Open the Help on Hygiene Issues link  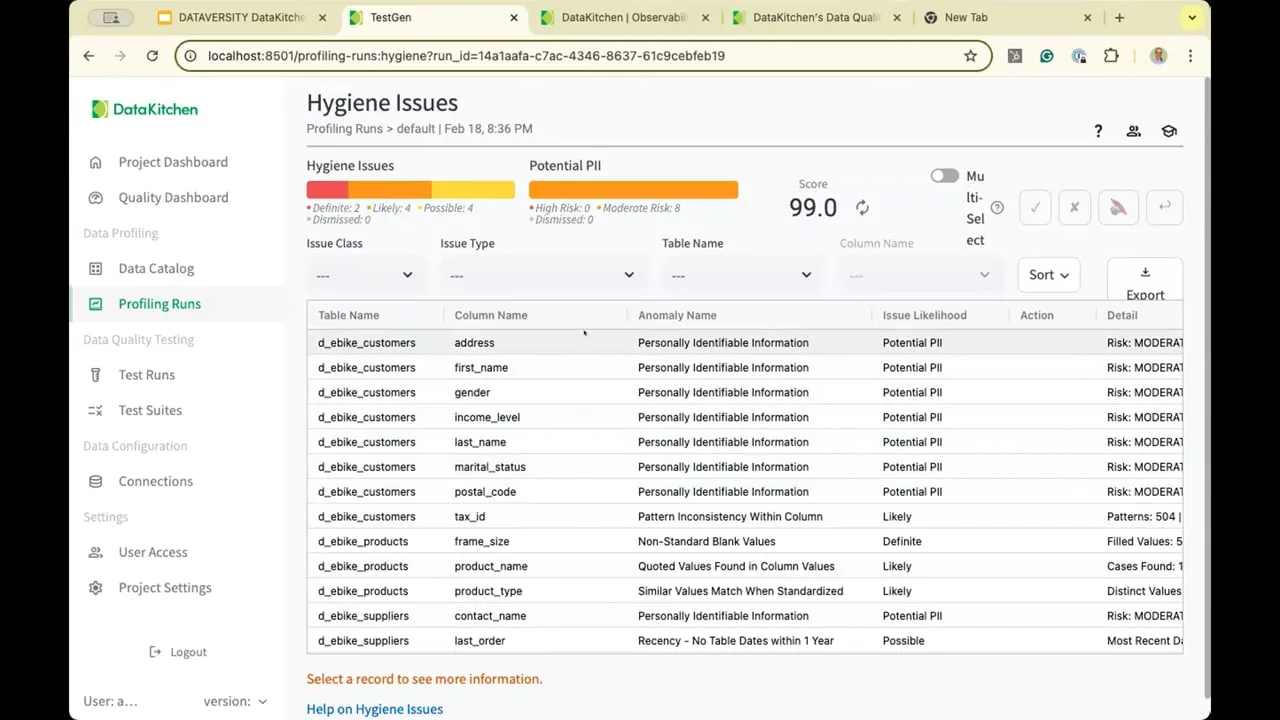pyautogui.click(x=375, y=709)
